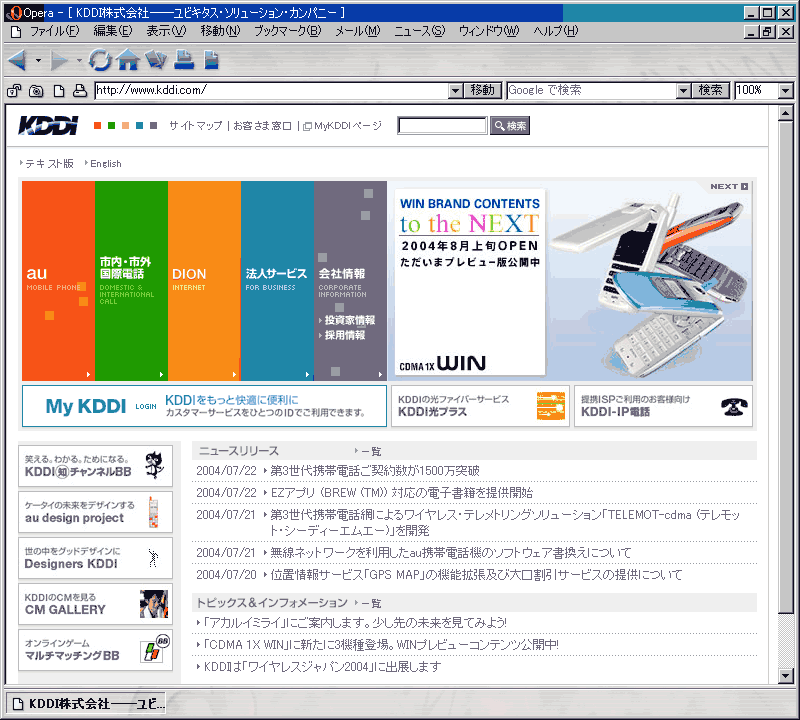Viewport: 800px width, 720px height.
Task: Open the ファイル(F) menu
Action: [x=55, y=32]
